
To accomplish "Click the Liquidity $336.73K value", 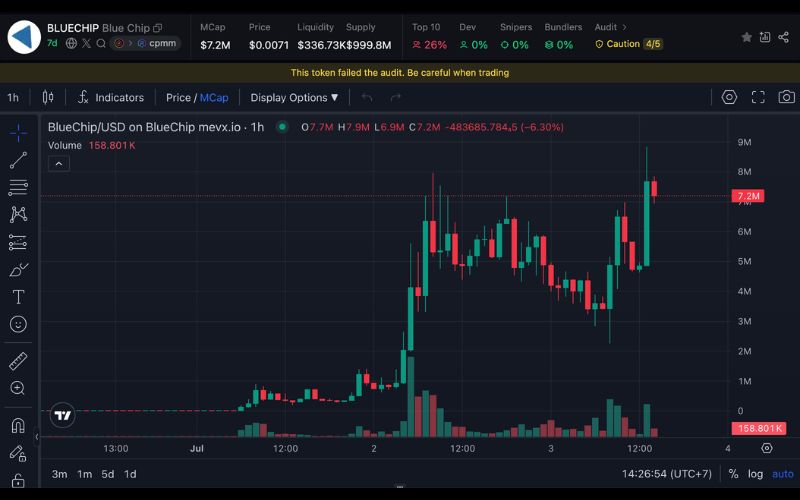I will tap(321, 45).
